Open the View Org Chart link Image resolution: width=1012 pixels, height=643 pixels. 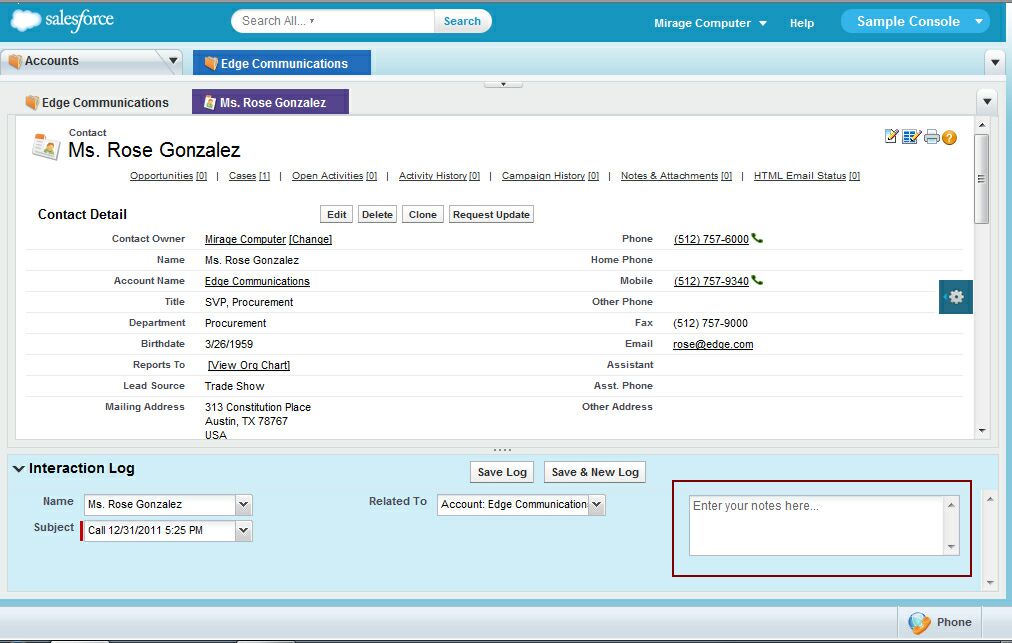[249, 365]
